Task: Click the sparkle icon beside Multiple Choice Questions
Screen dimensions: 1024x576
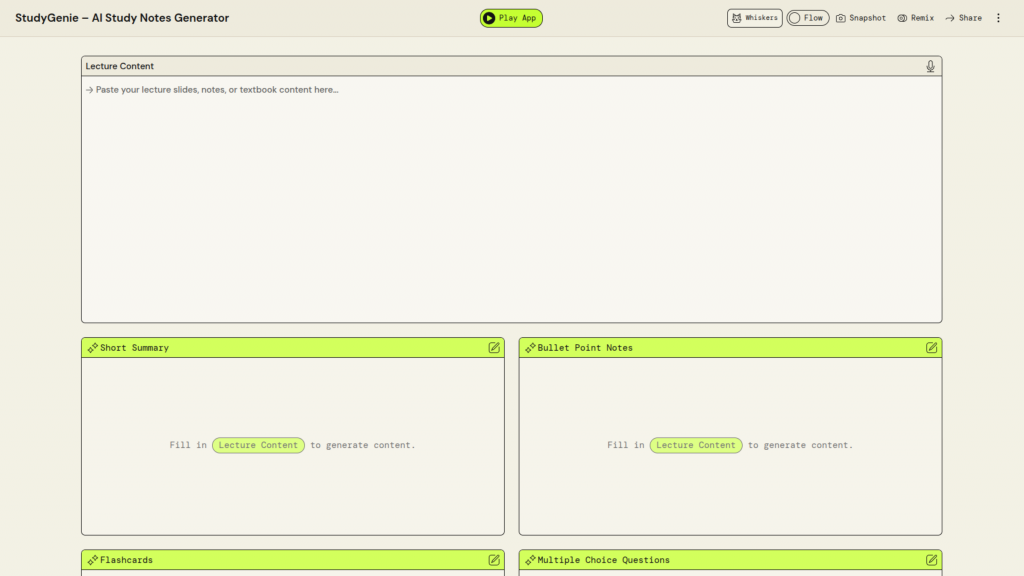Action: pos(530,560)
